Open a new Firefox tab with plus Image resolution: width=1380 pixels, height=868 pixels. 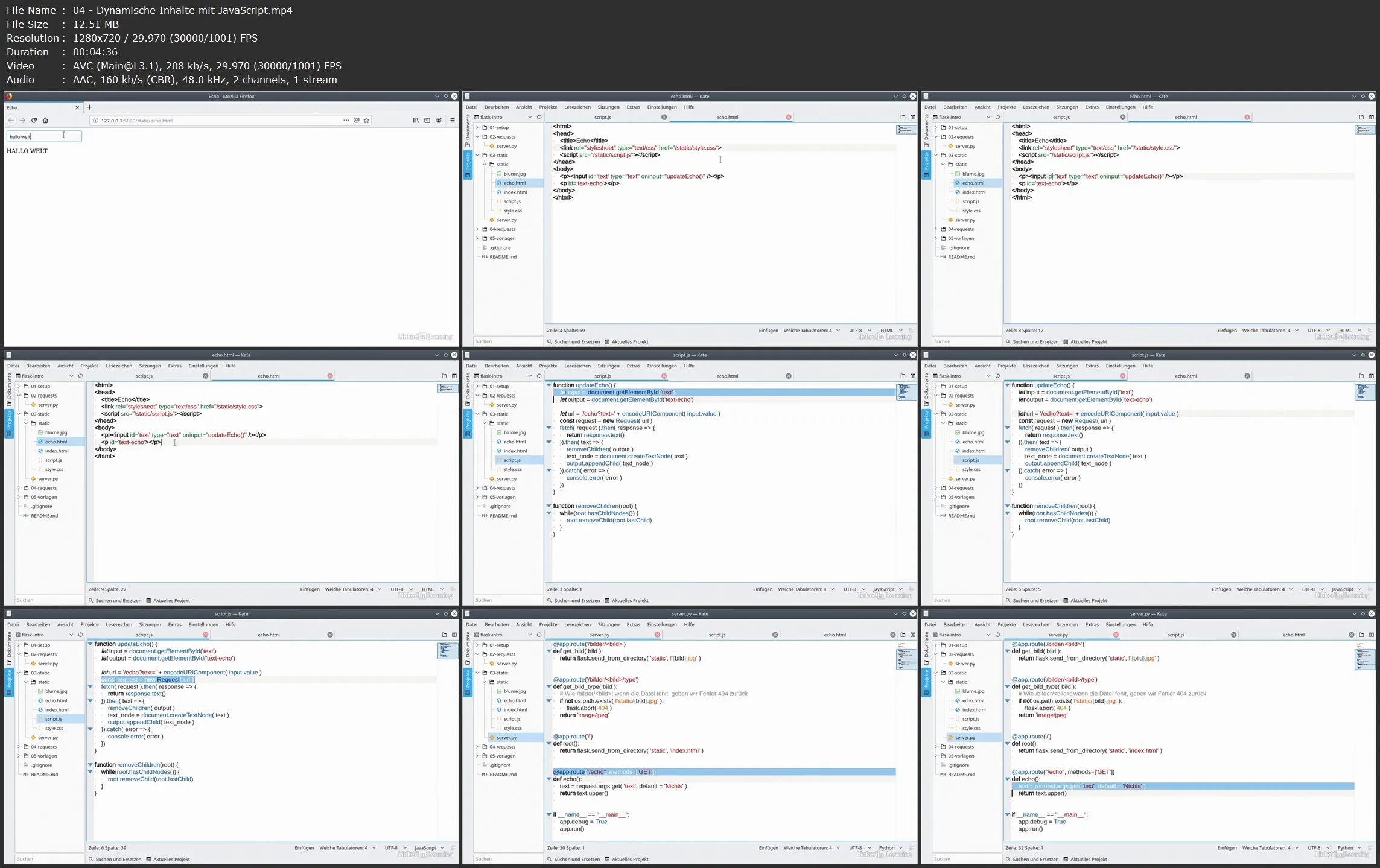89,107
